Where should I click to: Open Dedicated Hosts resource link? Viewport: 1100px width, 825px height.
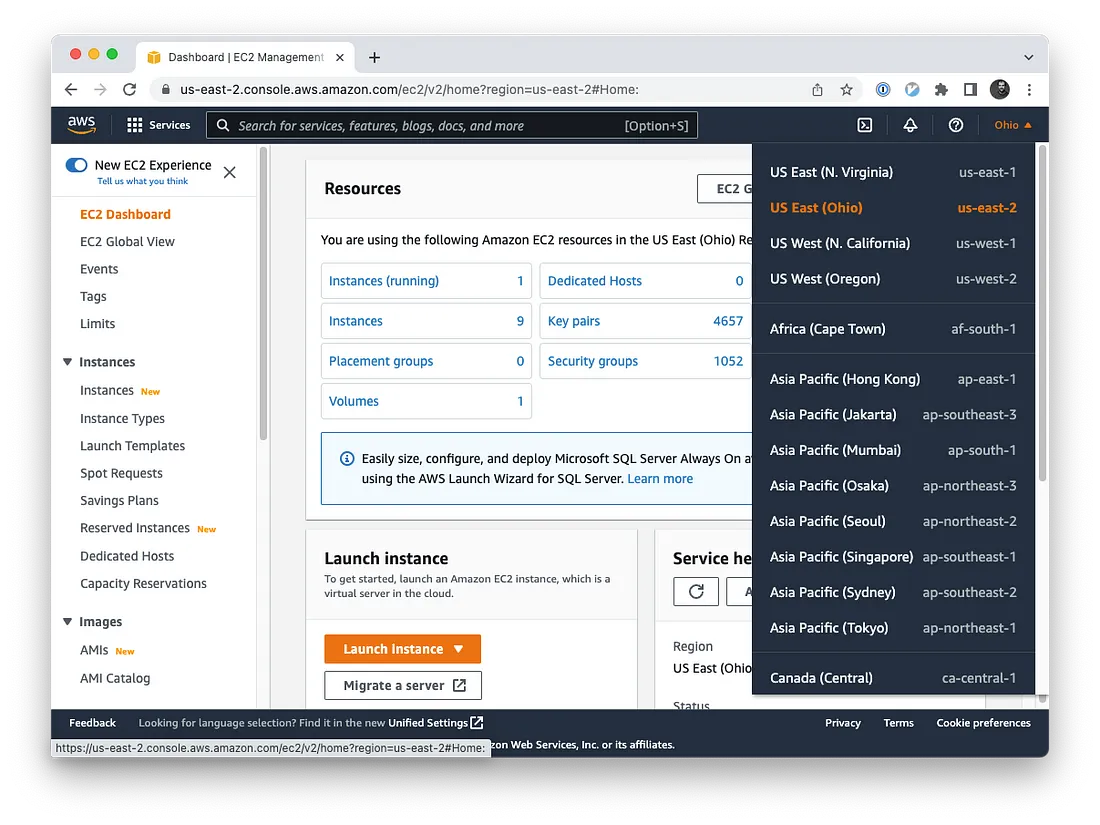[595, 281]
